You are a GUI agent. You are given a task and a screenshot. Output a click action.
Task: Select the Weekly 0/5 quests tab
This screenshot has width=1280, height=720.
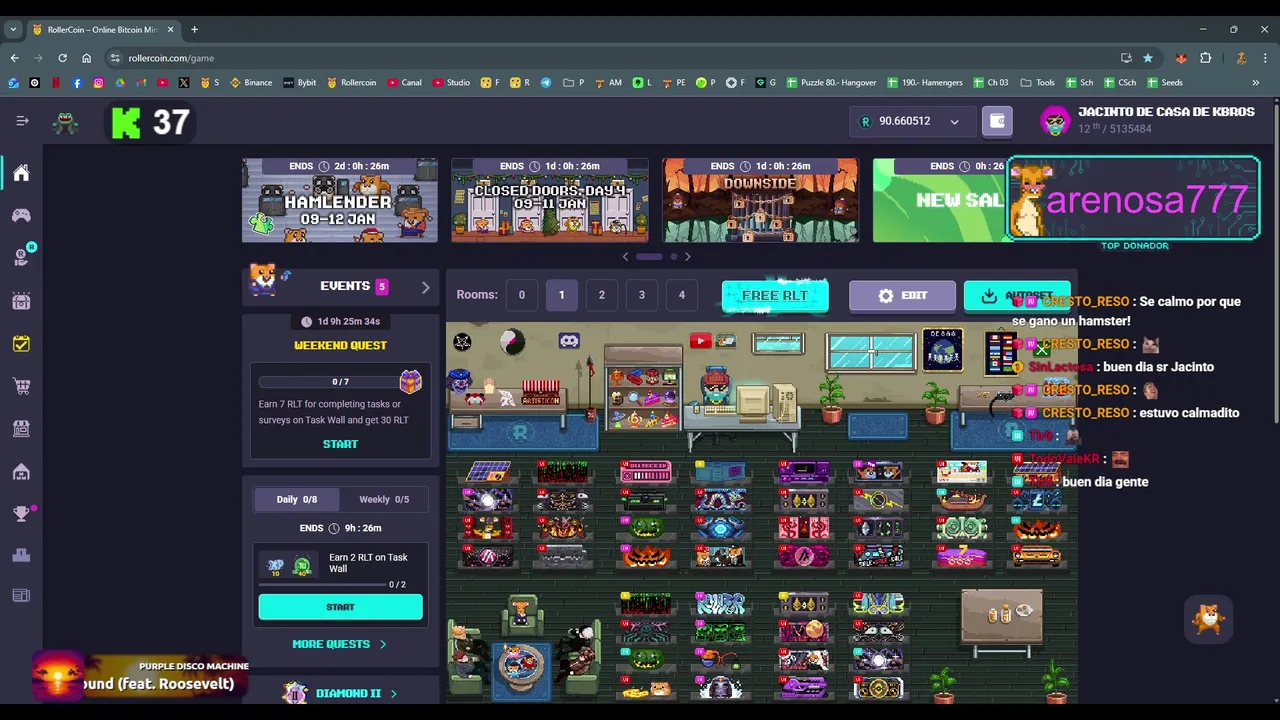(x=384, y=499)
